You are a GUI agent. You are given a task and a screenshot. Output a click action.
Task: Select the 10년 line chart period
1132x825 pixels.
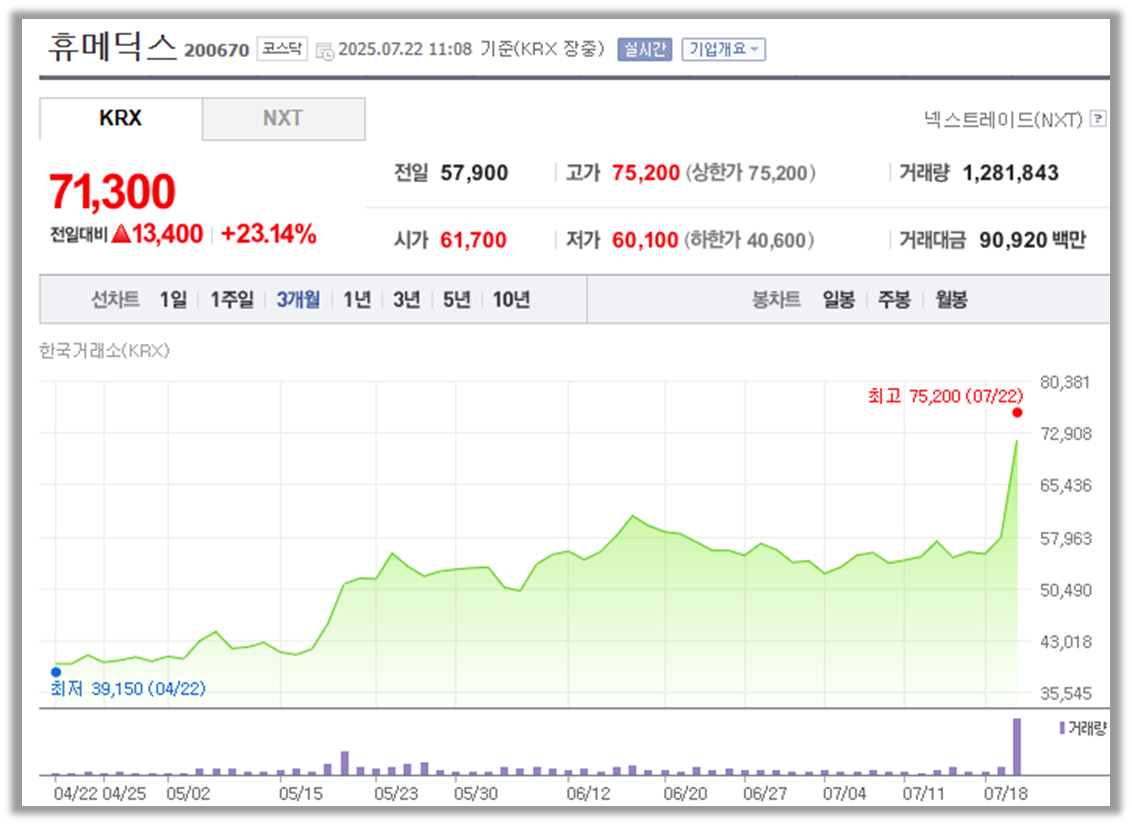(511, 299)
